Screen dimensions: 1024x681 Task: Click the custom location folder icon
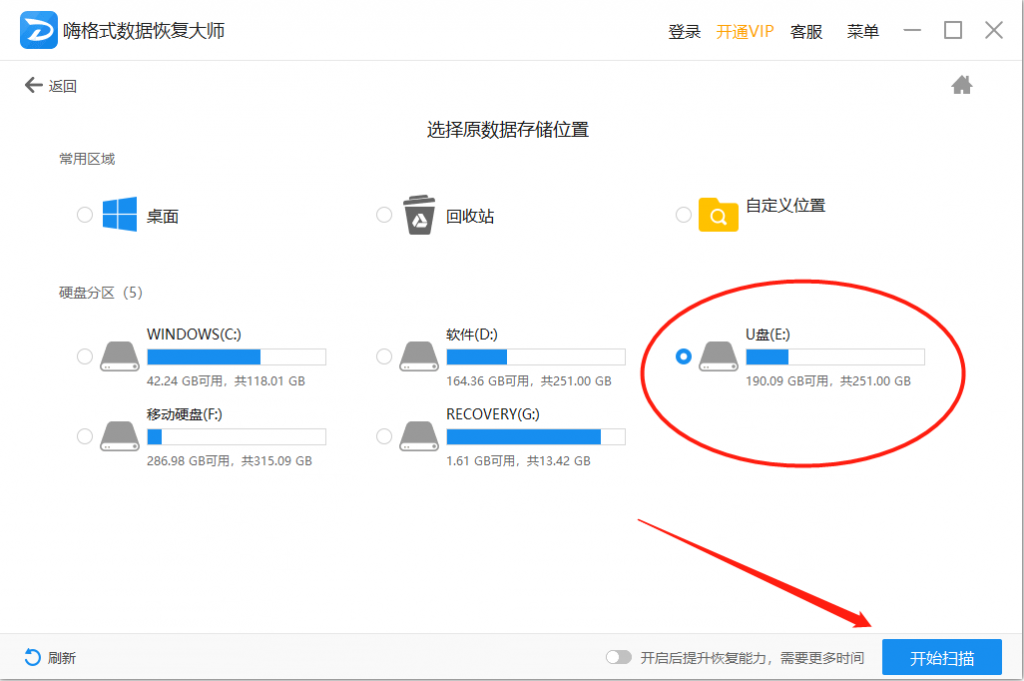718,214
